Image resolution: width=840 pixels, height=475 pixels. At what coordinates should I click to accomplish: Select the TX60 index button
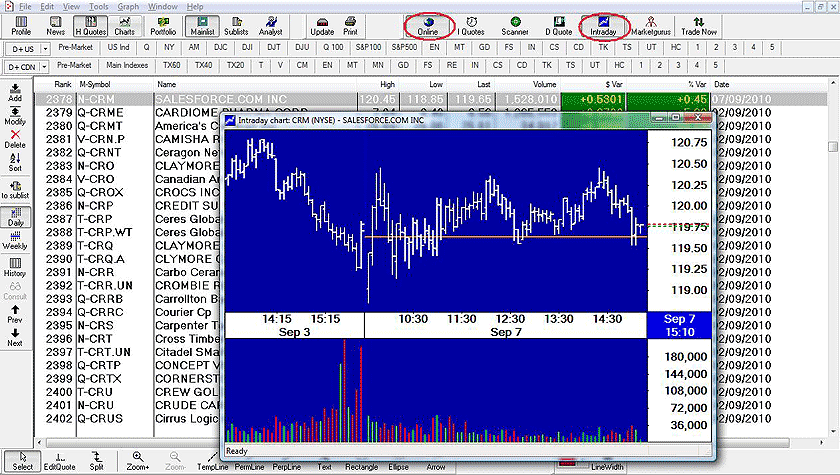click(172, 65)
